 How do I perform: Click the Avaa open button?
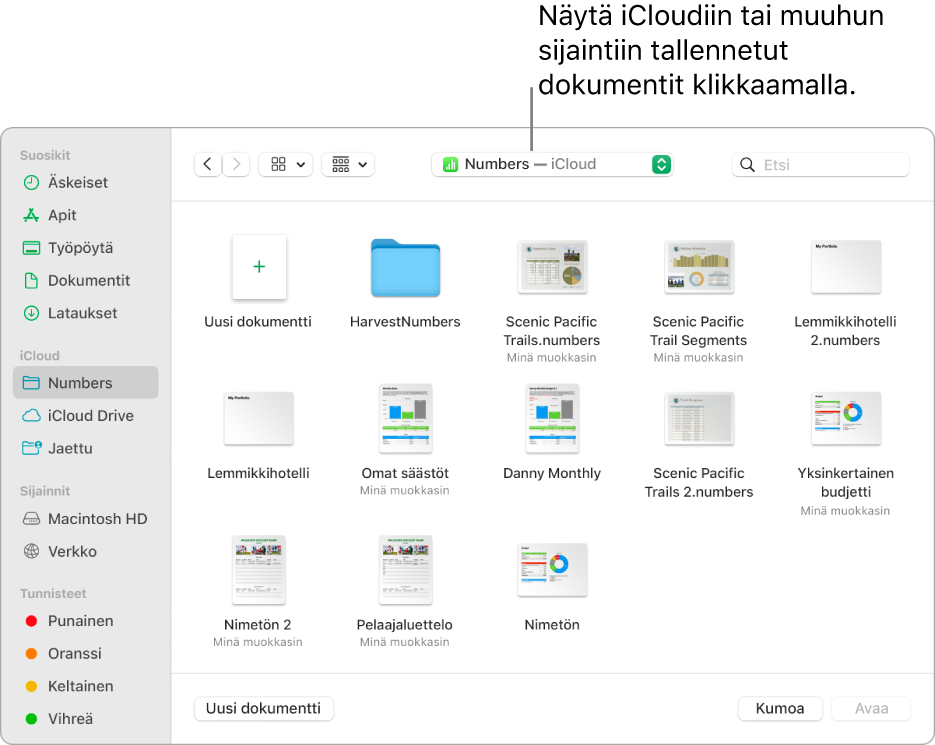(x=871, y=709)
